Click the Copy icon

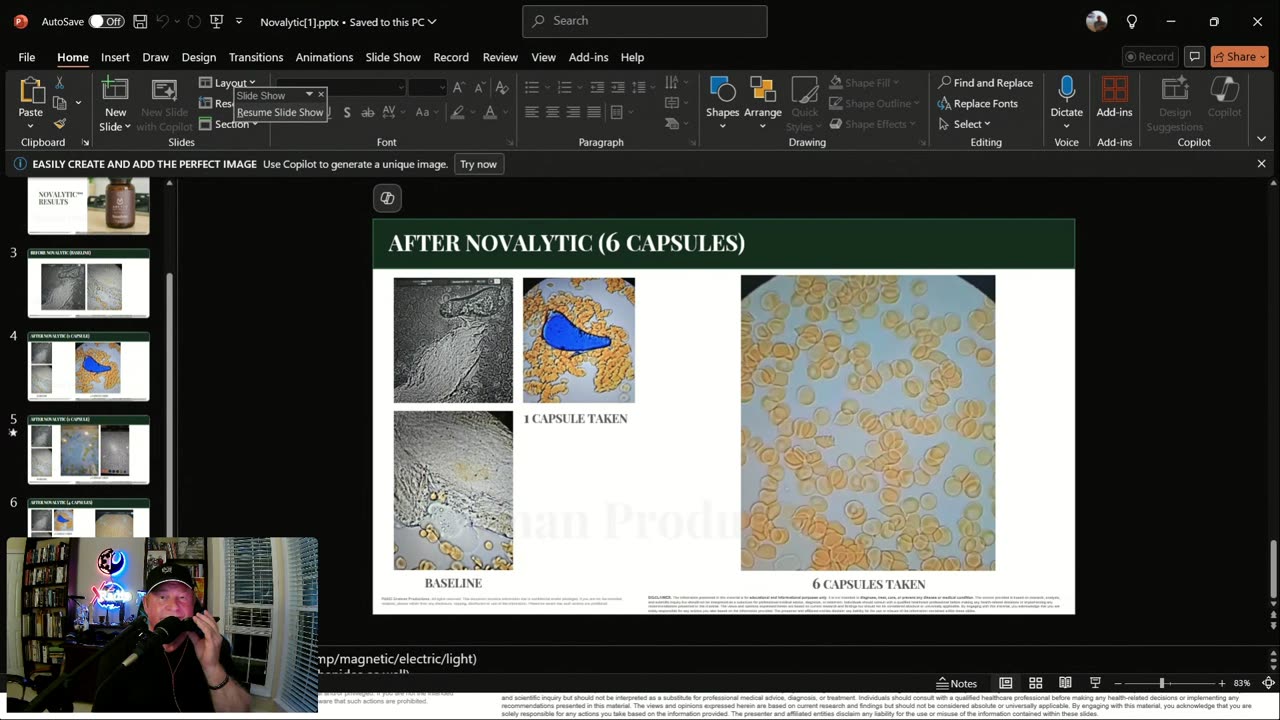coord(60,102)
